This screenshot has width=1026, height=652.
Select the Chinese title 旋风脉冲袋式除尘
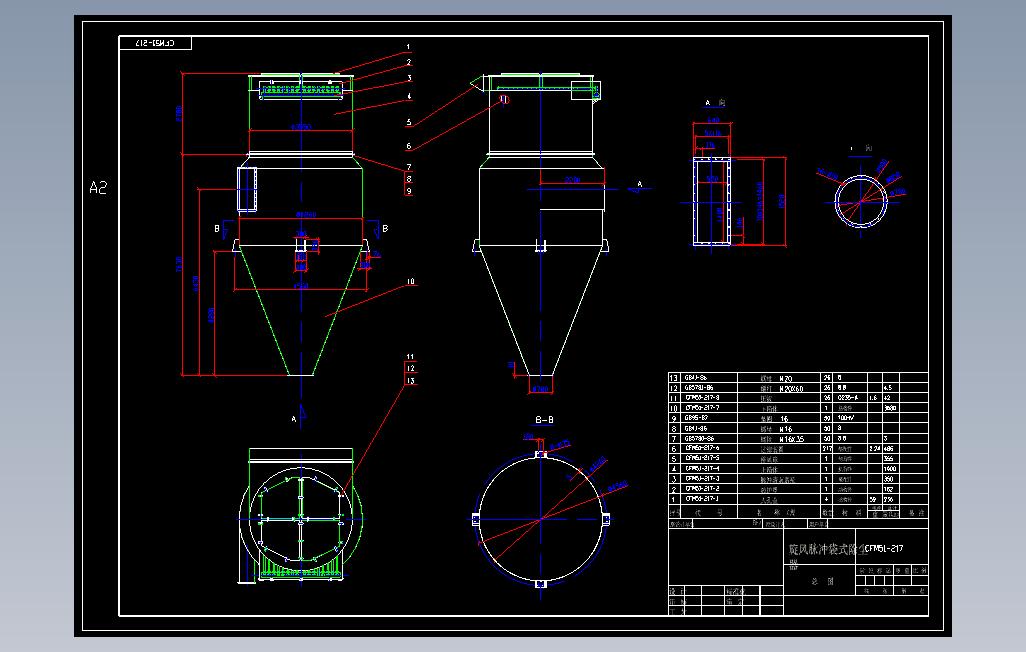coord(827,549)
